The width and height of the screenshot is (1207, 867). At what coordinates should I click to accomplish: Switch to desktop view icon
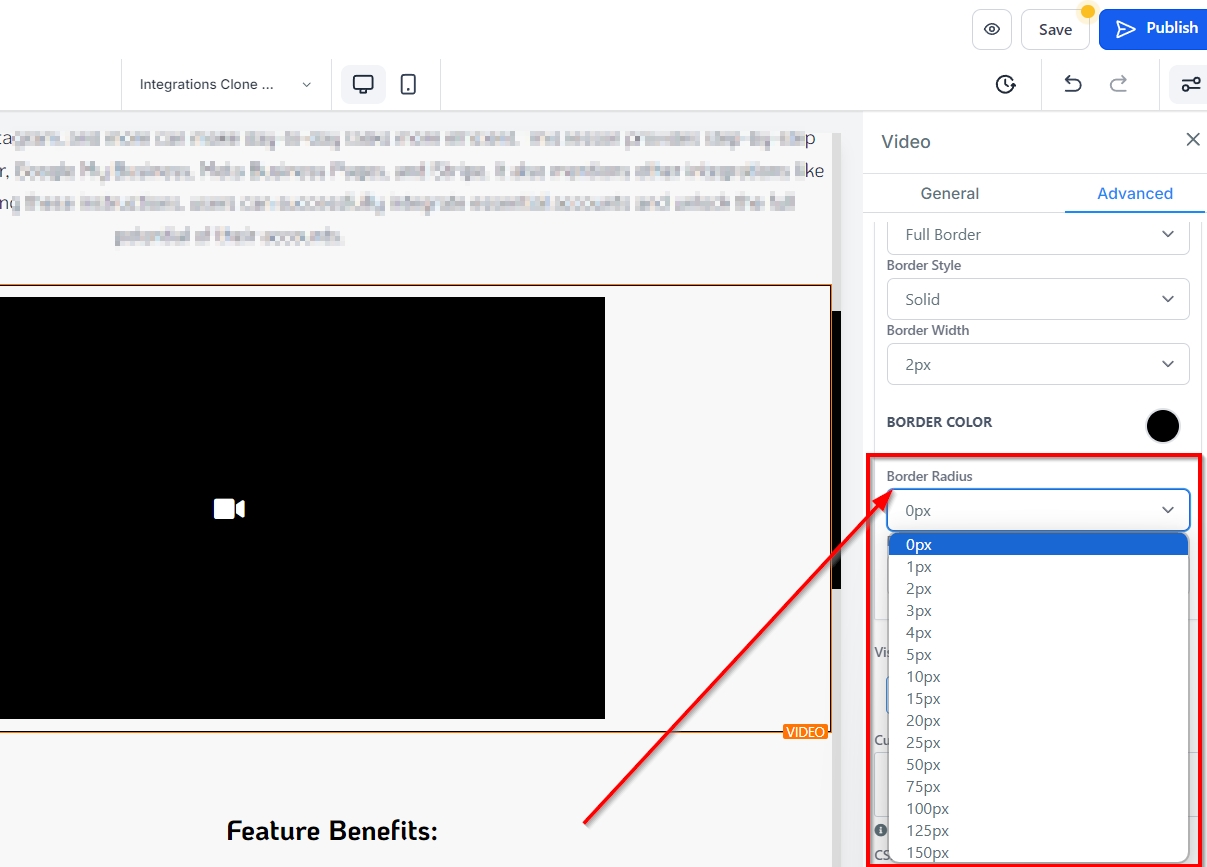pos(363,84)
